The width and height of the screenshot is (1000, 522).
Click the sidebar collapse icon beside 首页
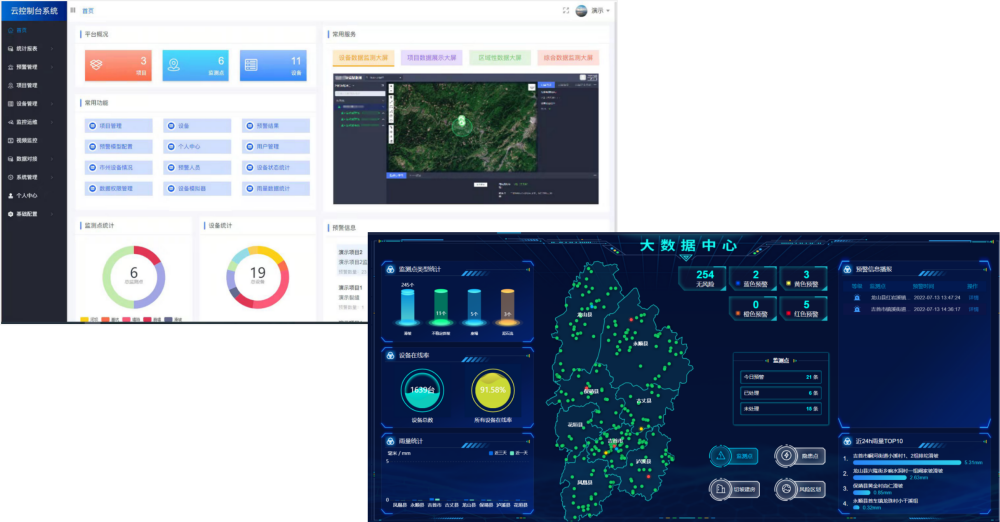coord(72,11)
